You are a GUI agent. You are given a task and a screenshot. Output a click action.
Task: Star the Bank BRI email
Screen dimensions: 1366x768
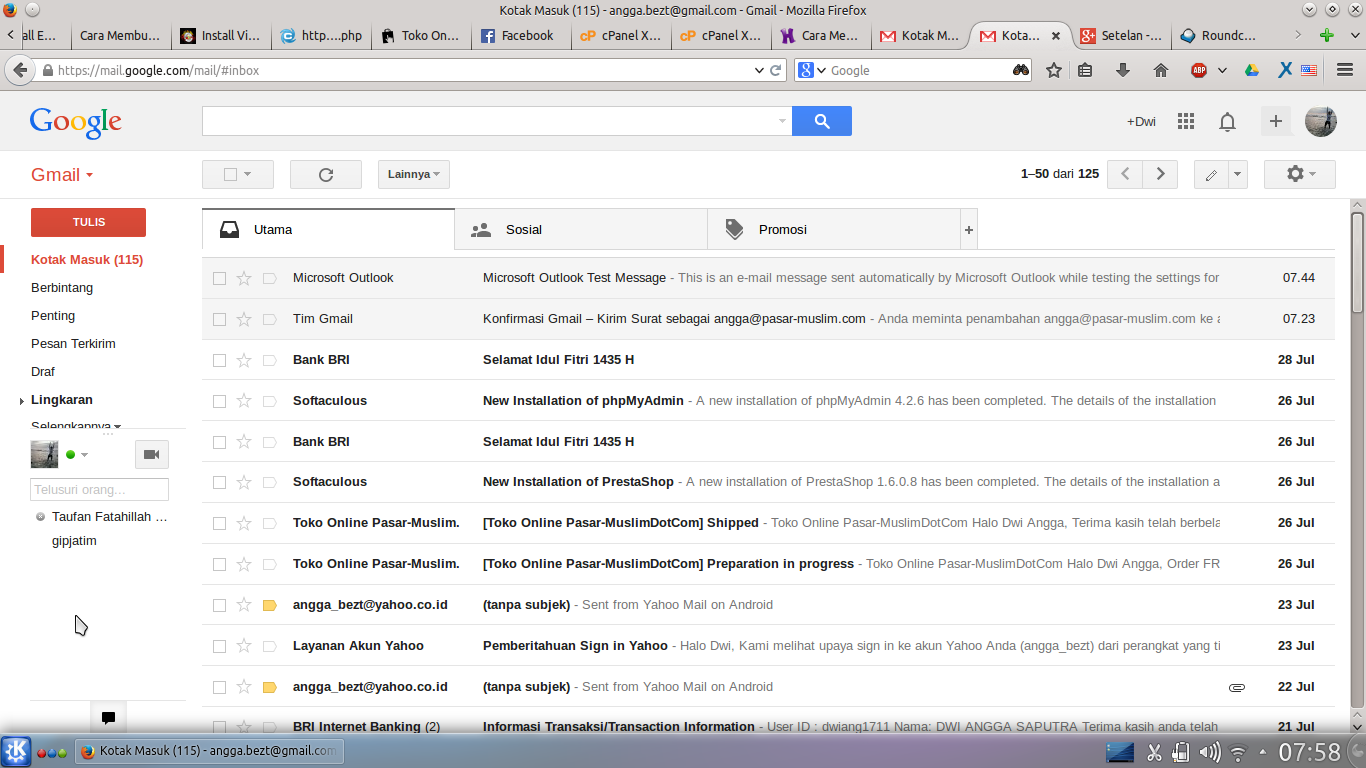click(244, 359)
